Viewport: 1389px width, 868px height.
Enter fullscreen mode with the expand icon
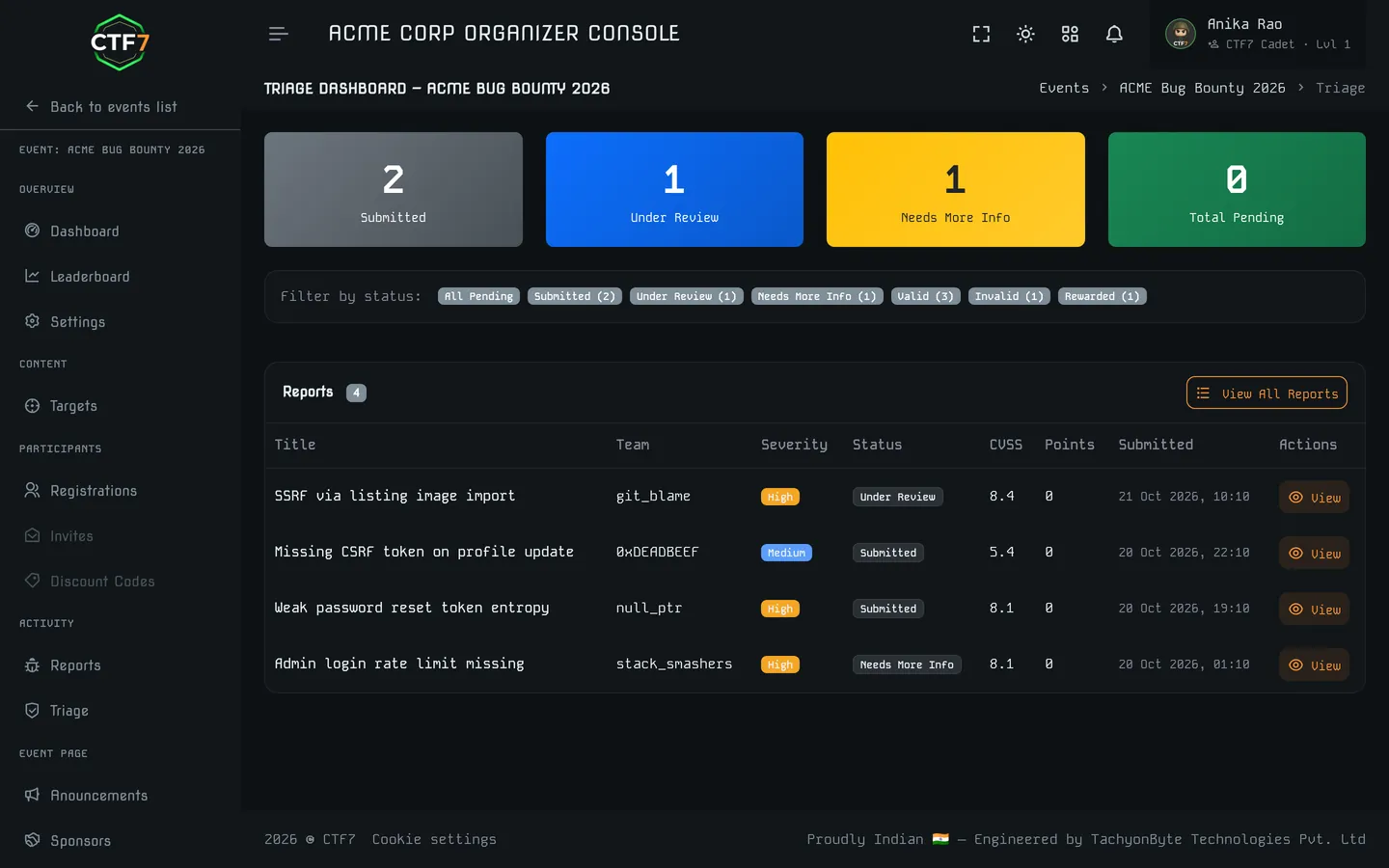pos(981,34)
